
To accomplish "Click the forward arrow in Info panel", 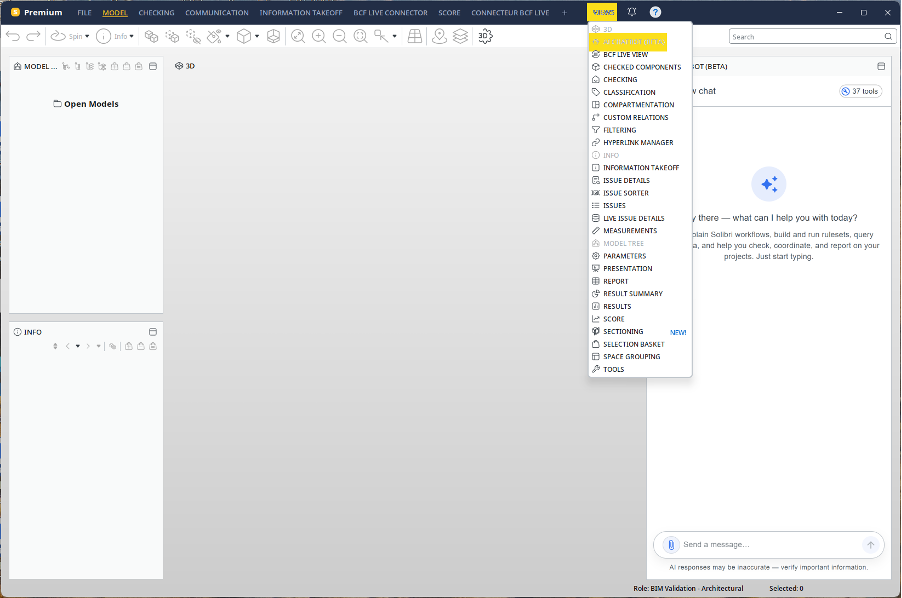I will point(88,346).
